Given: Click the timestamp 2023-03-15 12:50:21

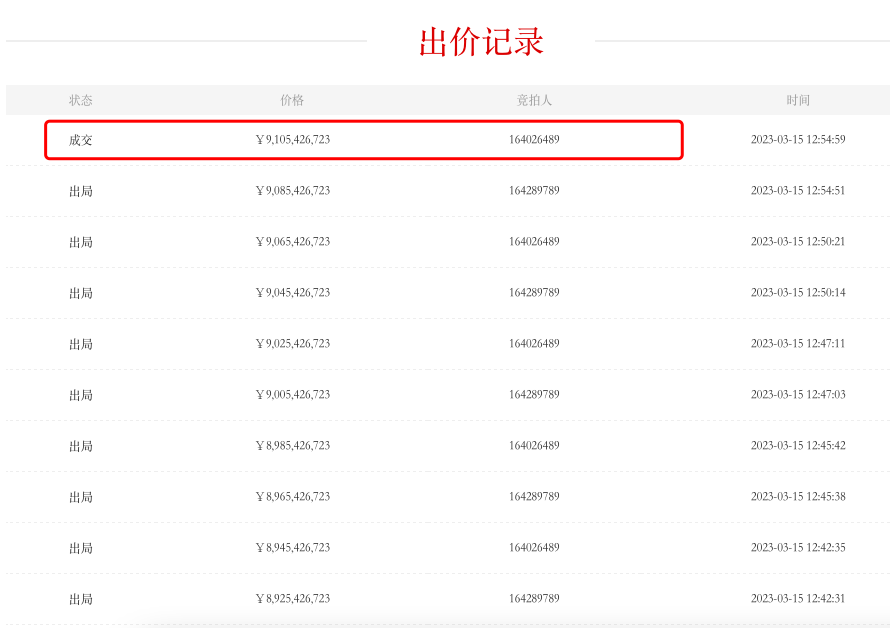Looking at the screenshot, I should [x=798, y=242].
